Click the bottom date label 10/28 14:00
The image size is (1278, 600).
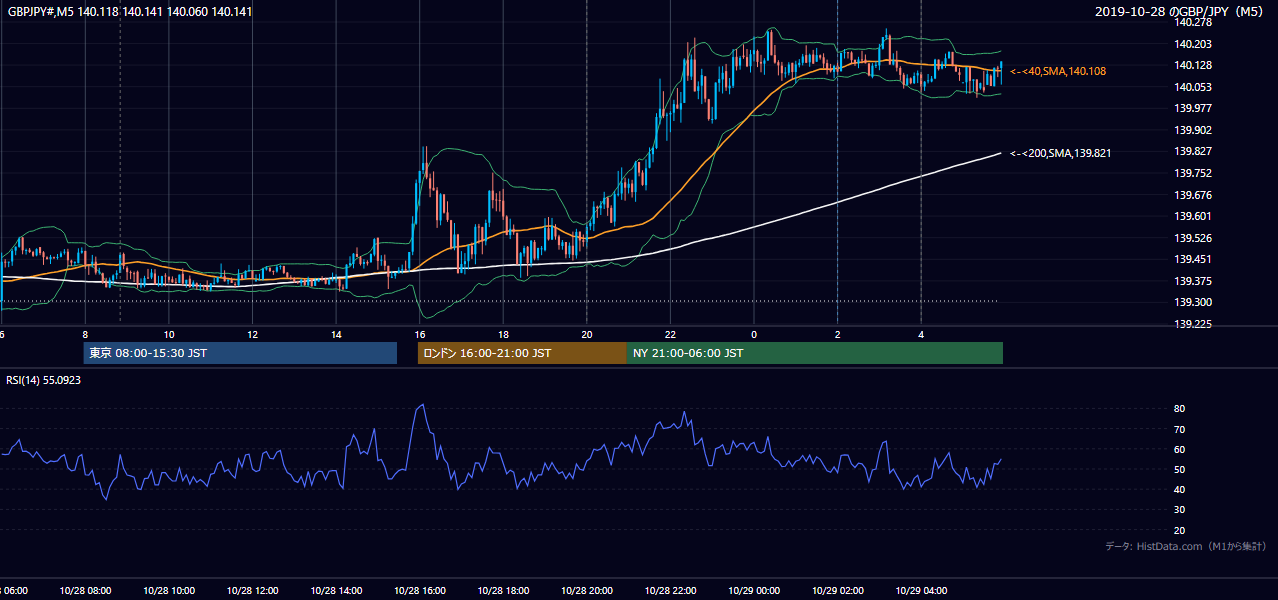(x=336, y=591)
